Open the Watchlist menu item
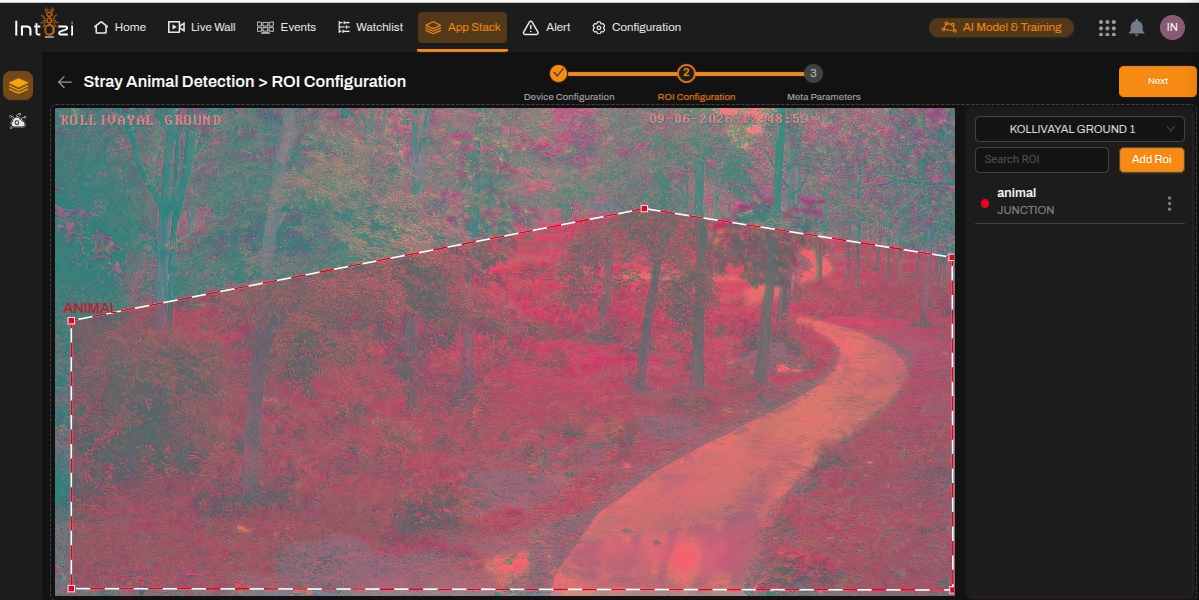The image size is (1199, 600). point(370,28)
